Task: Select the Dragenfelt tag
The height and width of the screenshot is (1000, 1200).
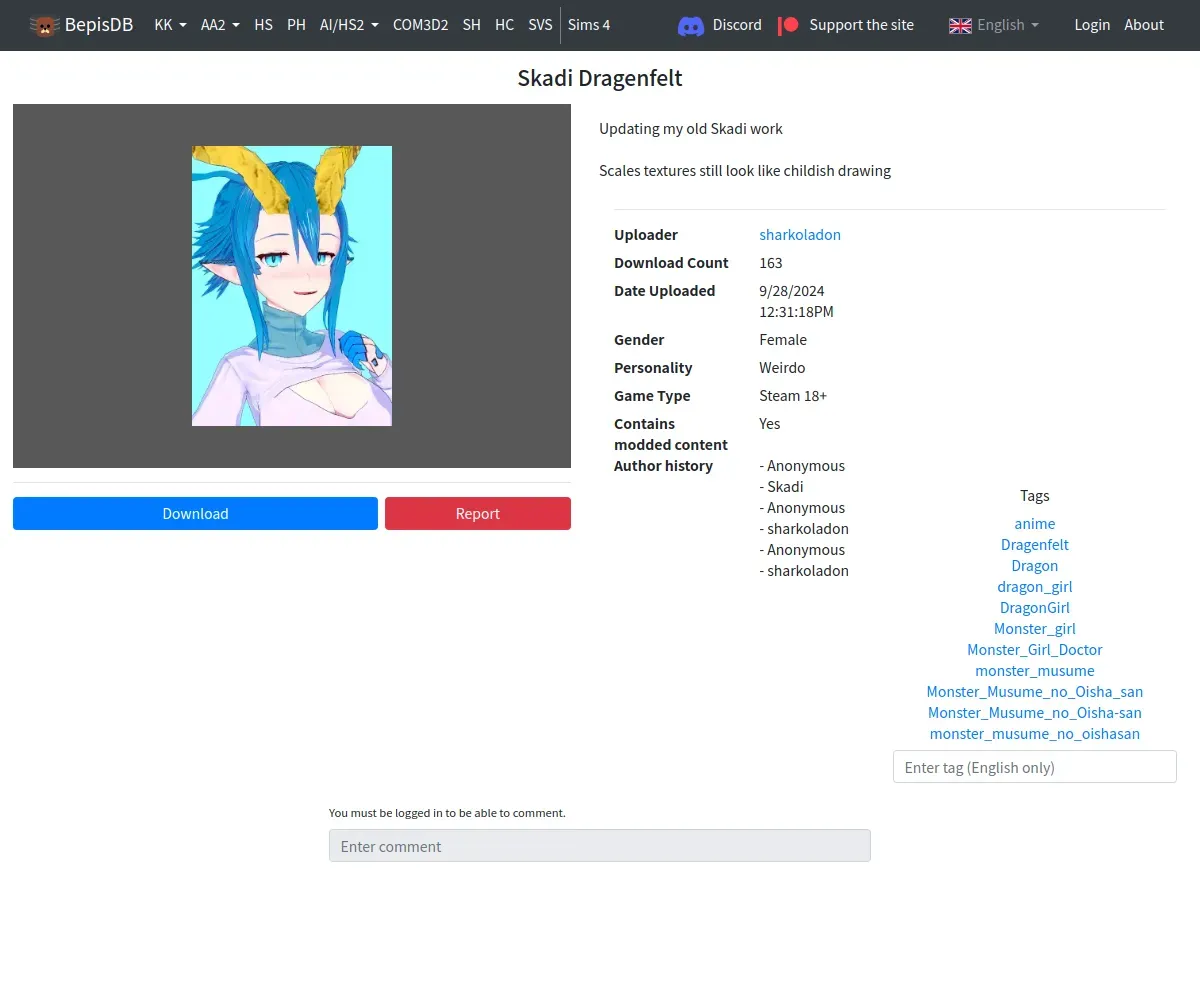Action: click(x=1035, y=545)
